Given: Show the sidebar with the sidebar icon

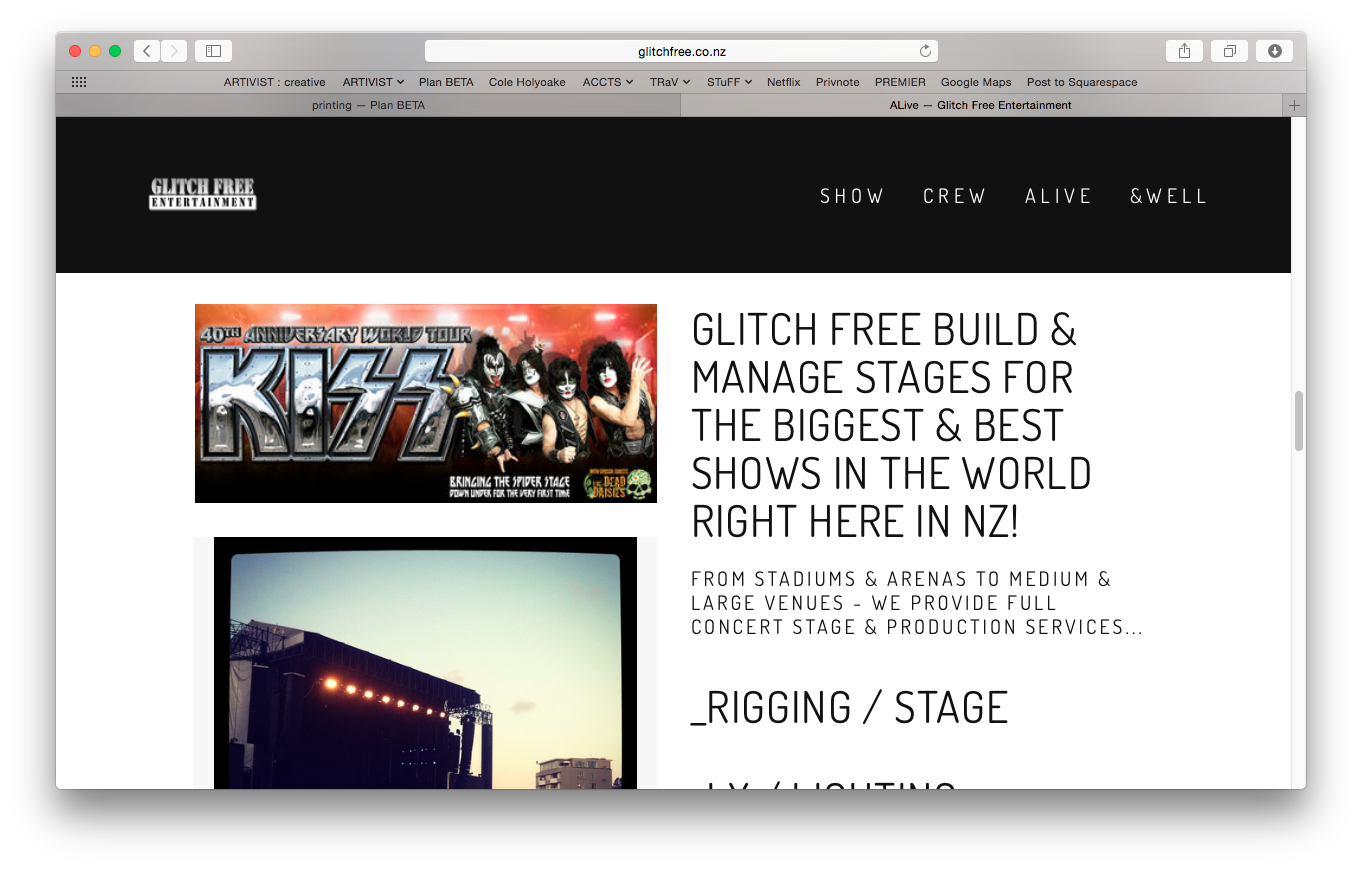Looking at the screenshot, I should coord(213,51).
